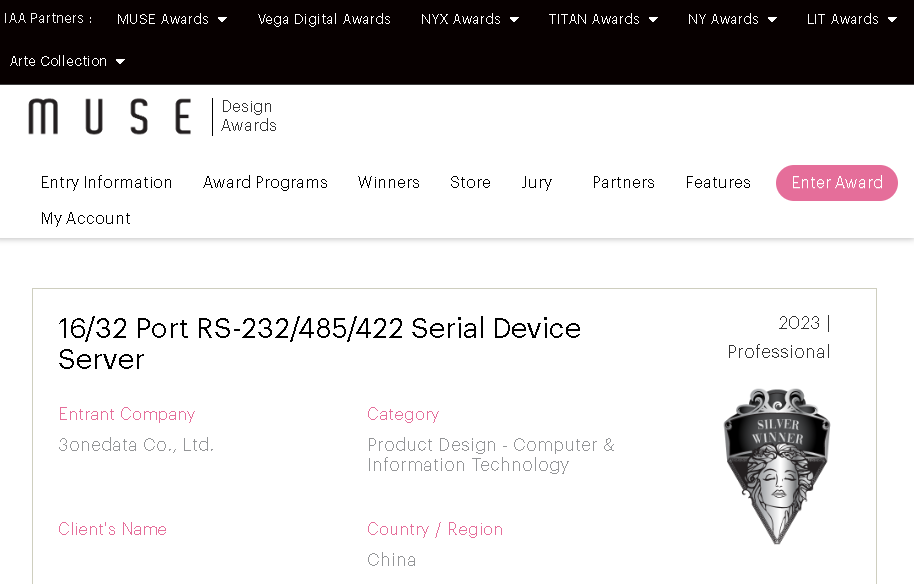Expand the TITAN Awards dropdown arrow
This screenshot has width=914, height=584.
tap(653, 19)
